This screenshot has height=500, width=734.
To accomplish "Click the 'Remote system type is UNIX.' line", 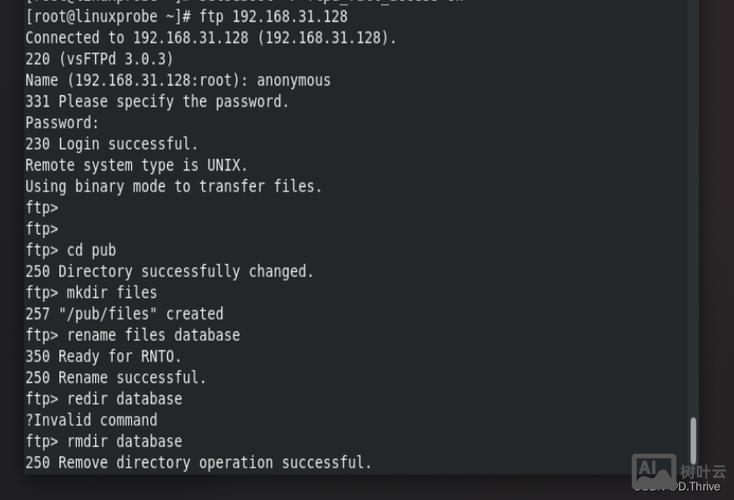I will point(136,165).
